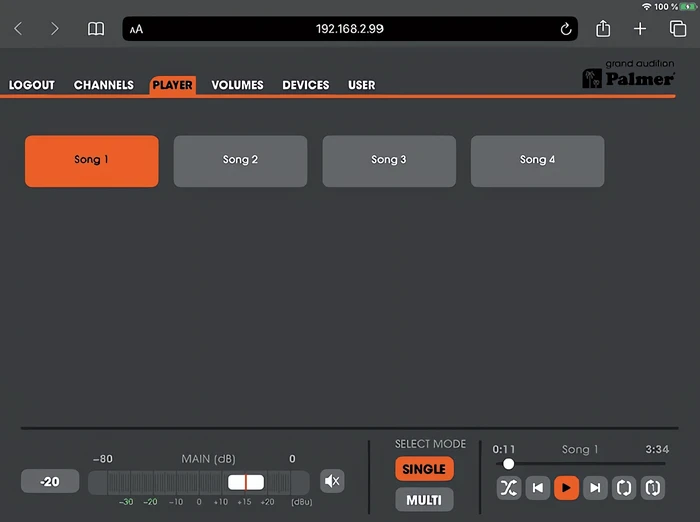The image size is (700, 522).
Task: Select SINGLE mode
Action: [424, 469]
